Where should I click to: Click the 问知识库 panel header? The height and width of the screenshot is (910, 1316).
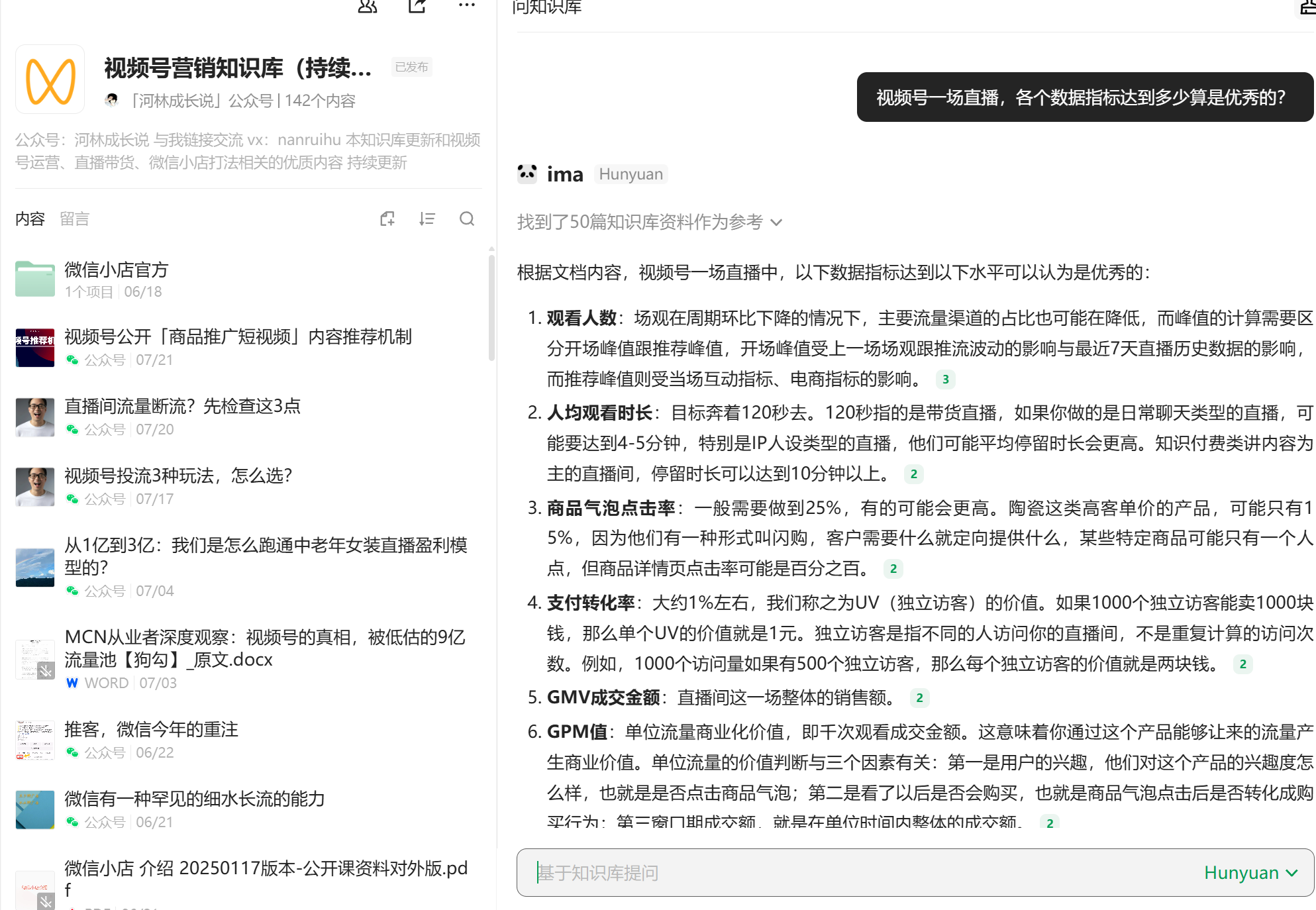(x=547, y=7)
